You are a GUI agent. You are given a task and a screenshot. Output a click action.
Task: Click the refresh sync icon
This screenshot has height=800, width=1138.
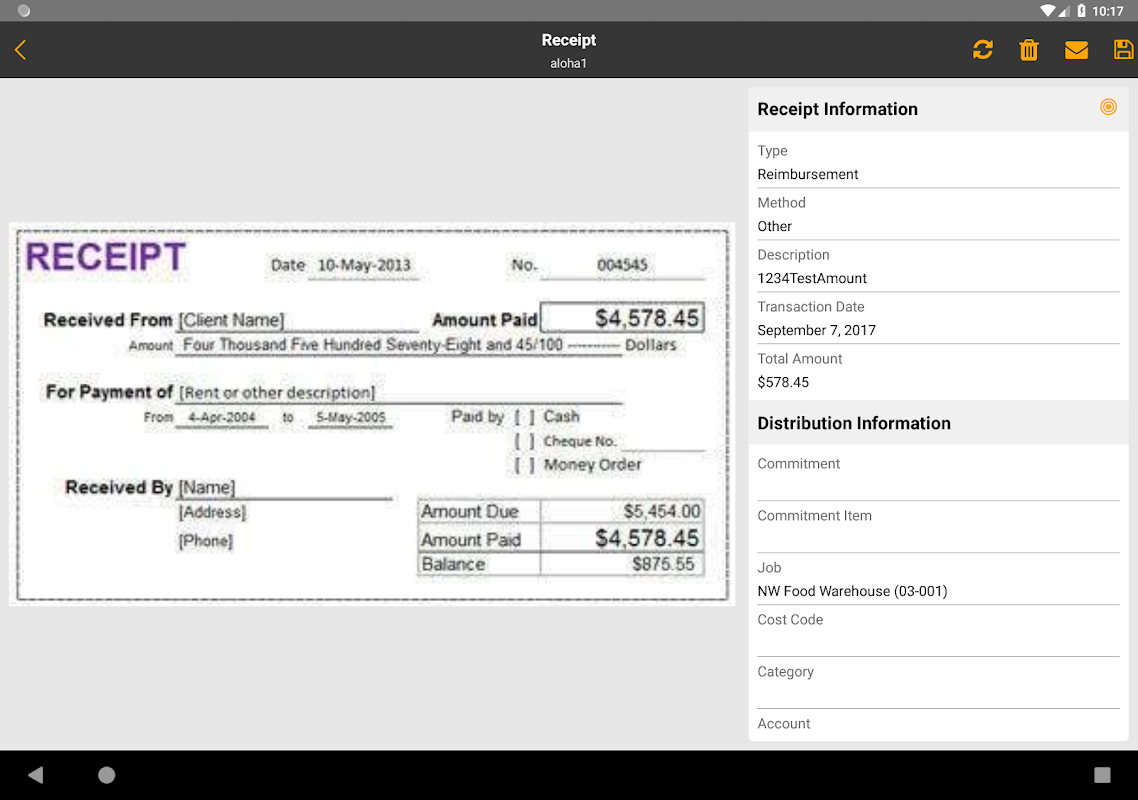coord(983,50)
